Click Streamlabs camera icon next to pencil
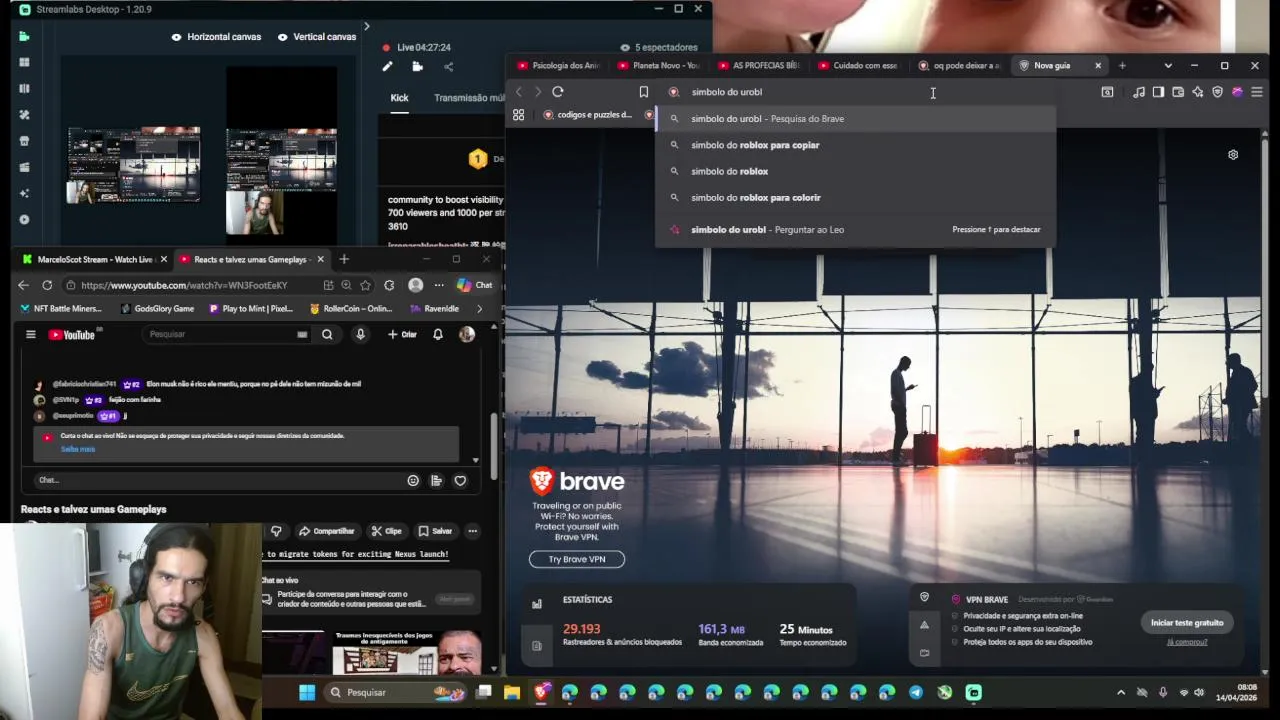Screen dimensions: 1280x720 (417, 67)
